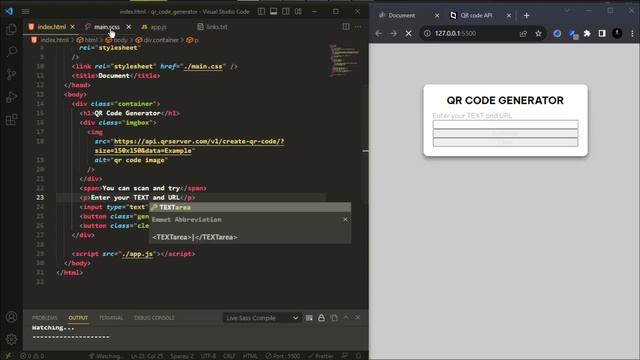640x360 pixels.
Task: Click the minimap preview in the editor
Action: click(x=344, y=60)
